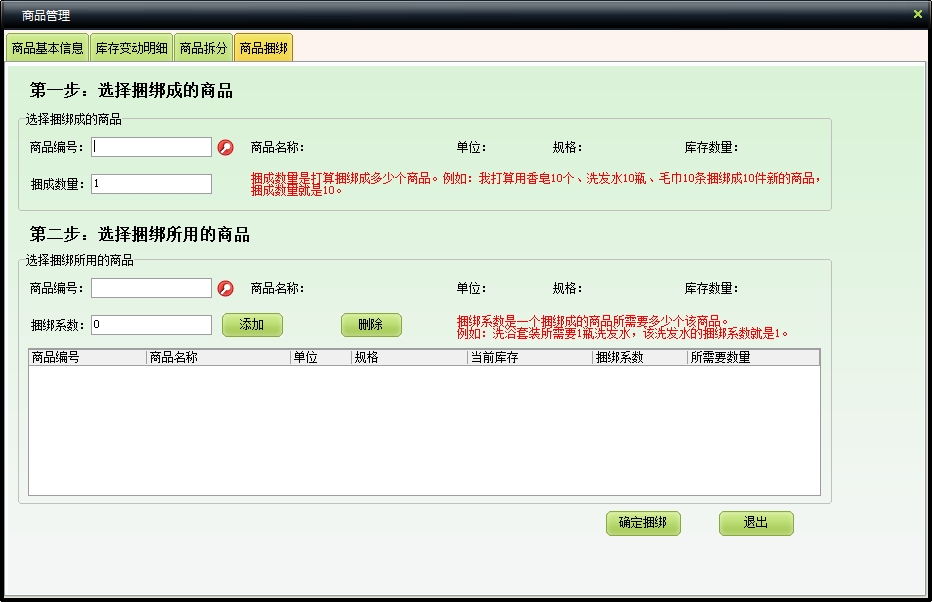Click search icon beside first-step 商品编号 field
This screenshot has width=932, height=602.
click(x=226, y=148)
